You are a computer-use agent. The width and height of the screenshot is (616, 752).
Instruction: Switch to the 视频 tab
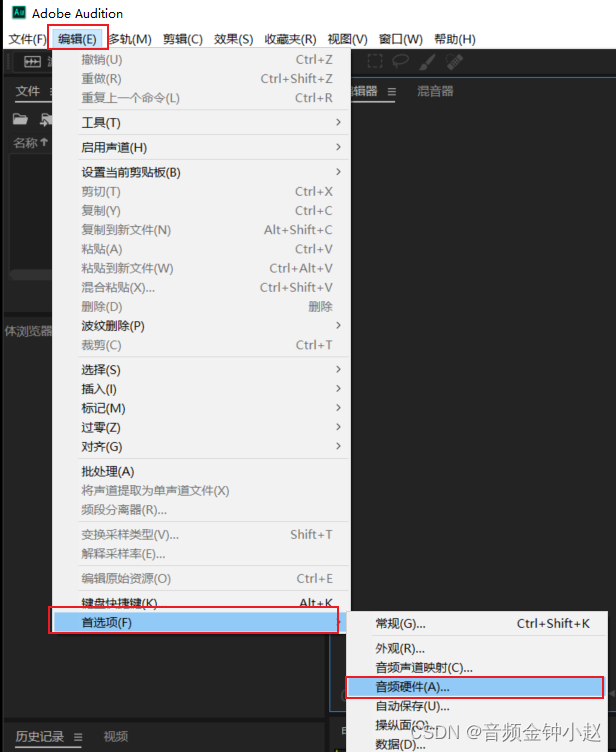click(x=116, y=736)
